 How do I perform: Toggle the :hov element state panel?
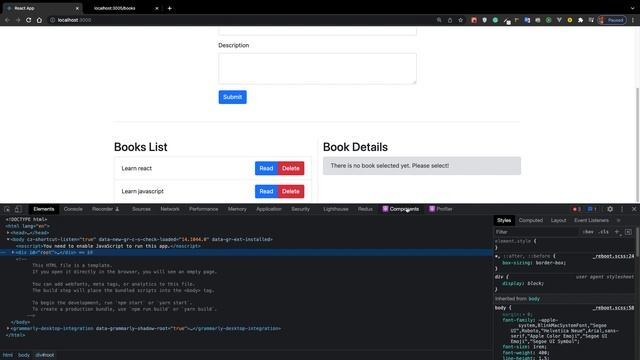(x=588, y=232)
